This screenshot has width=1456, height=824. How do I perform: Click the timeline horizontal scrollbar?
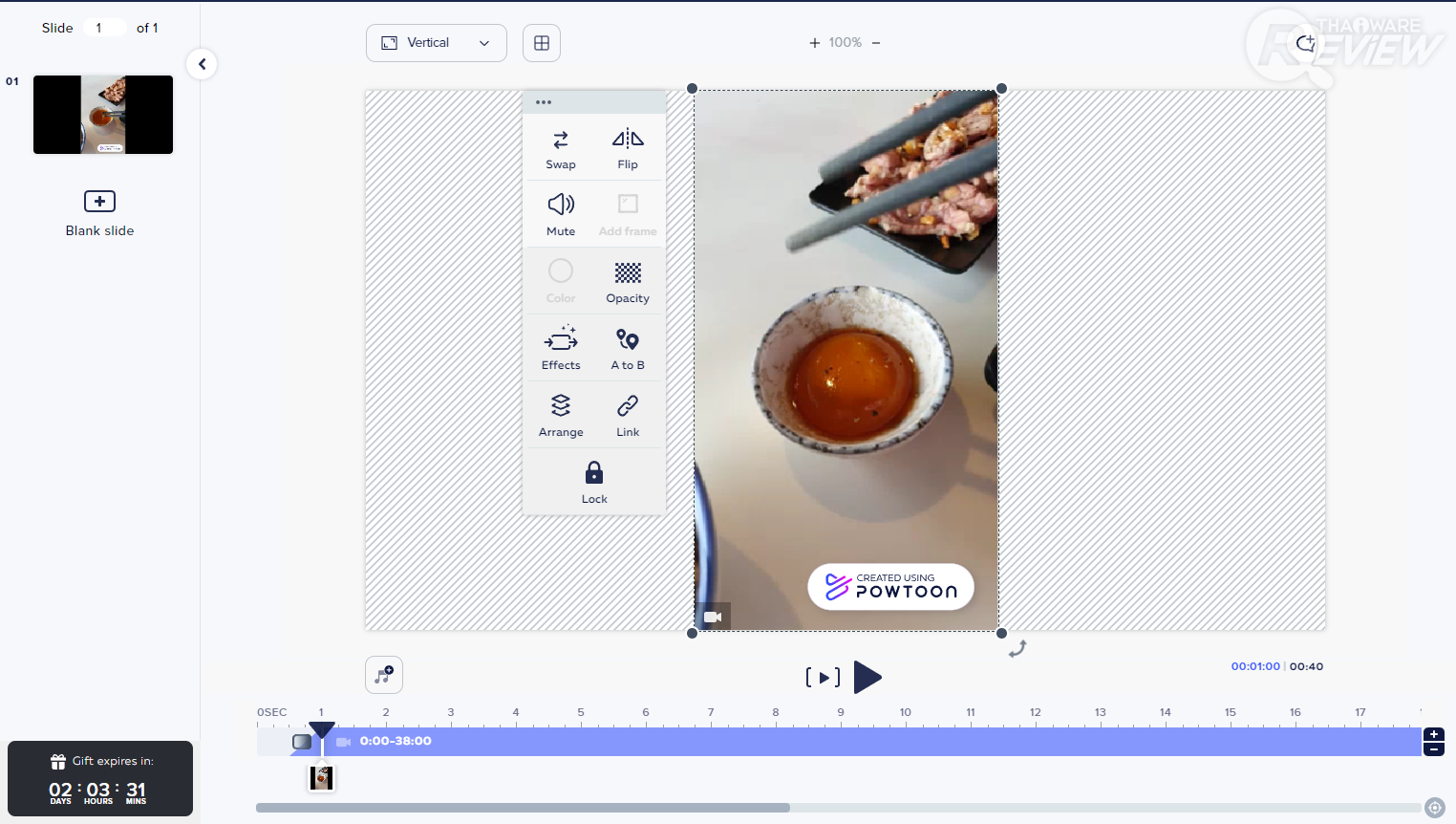[523, 808]
